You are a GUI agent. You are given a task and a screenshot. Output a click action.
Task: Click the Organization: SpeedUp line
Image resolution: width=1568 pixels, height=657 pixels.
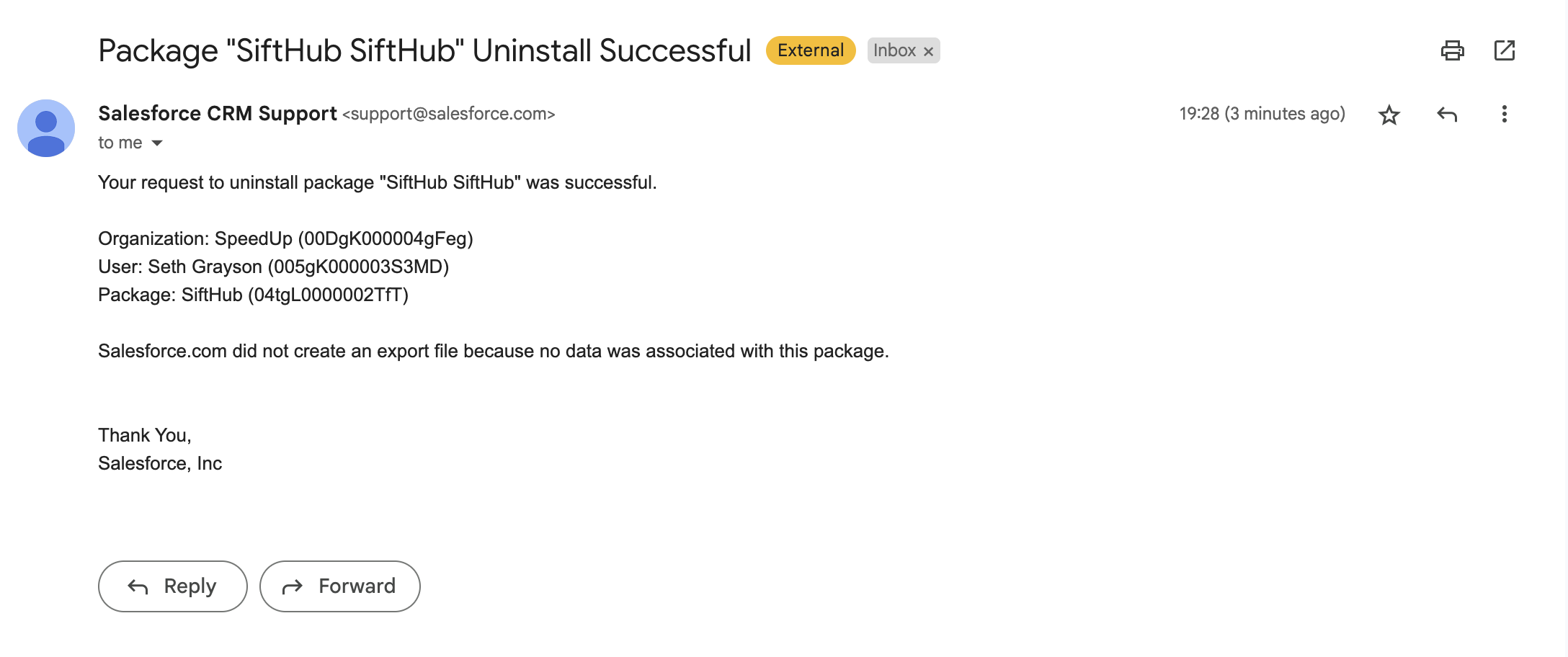285,238
